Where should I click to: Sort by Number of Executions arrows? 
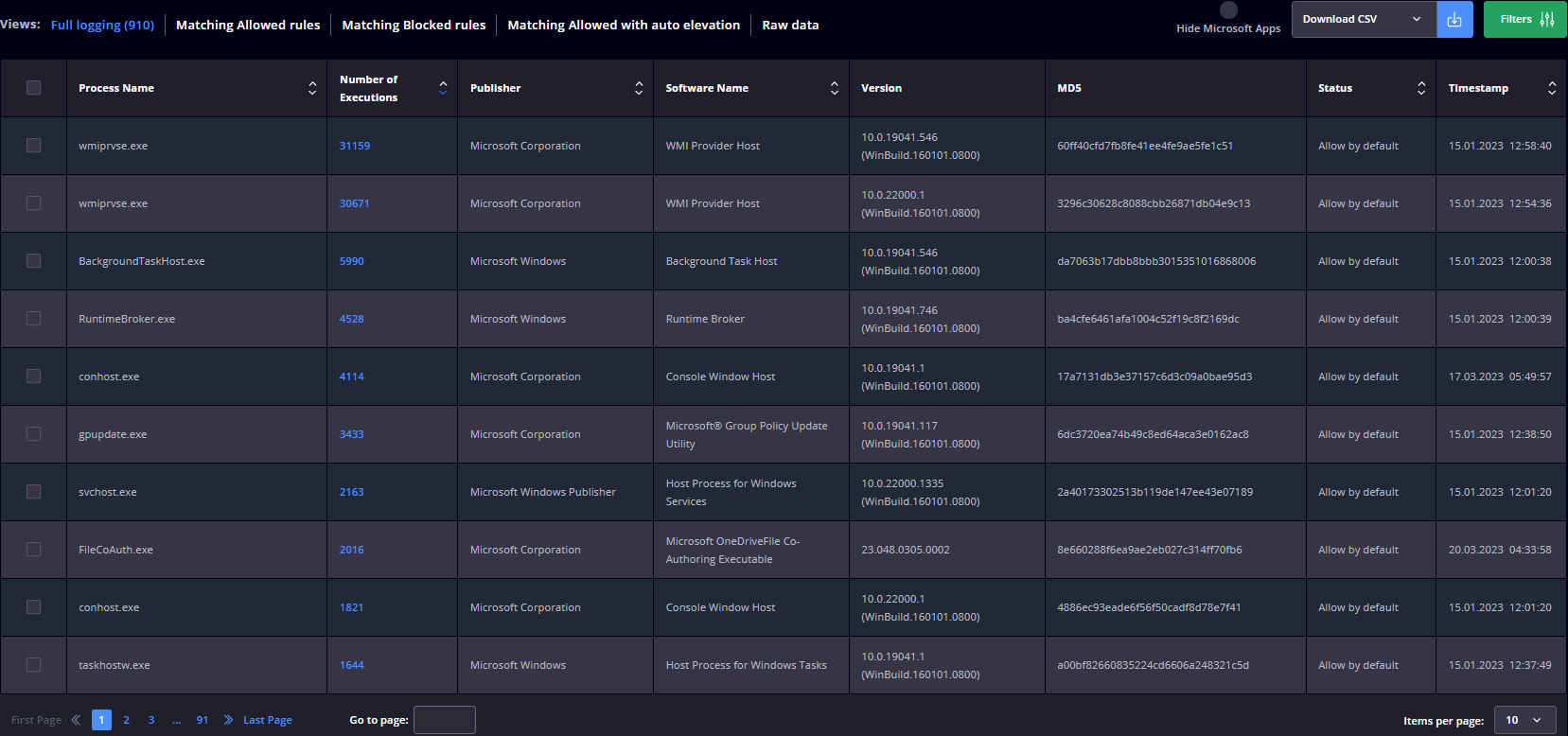click(443, 88)
